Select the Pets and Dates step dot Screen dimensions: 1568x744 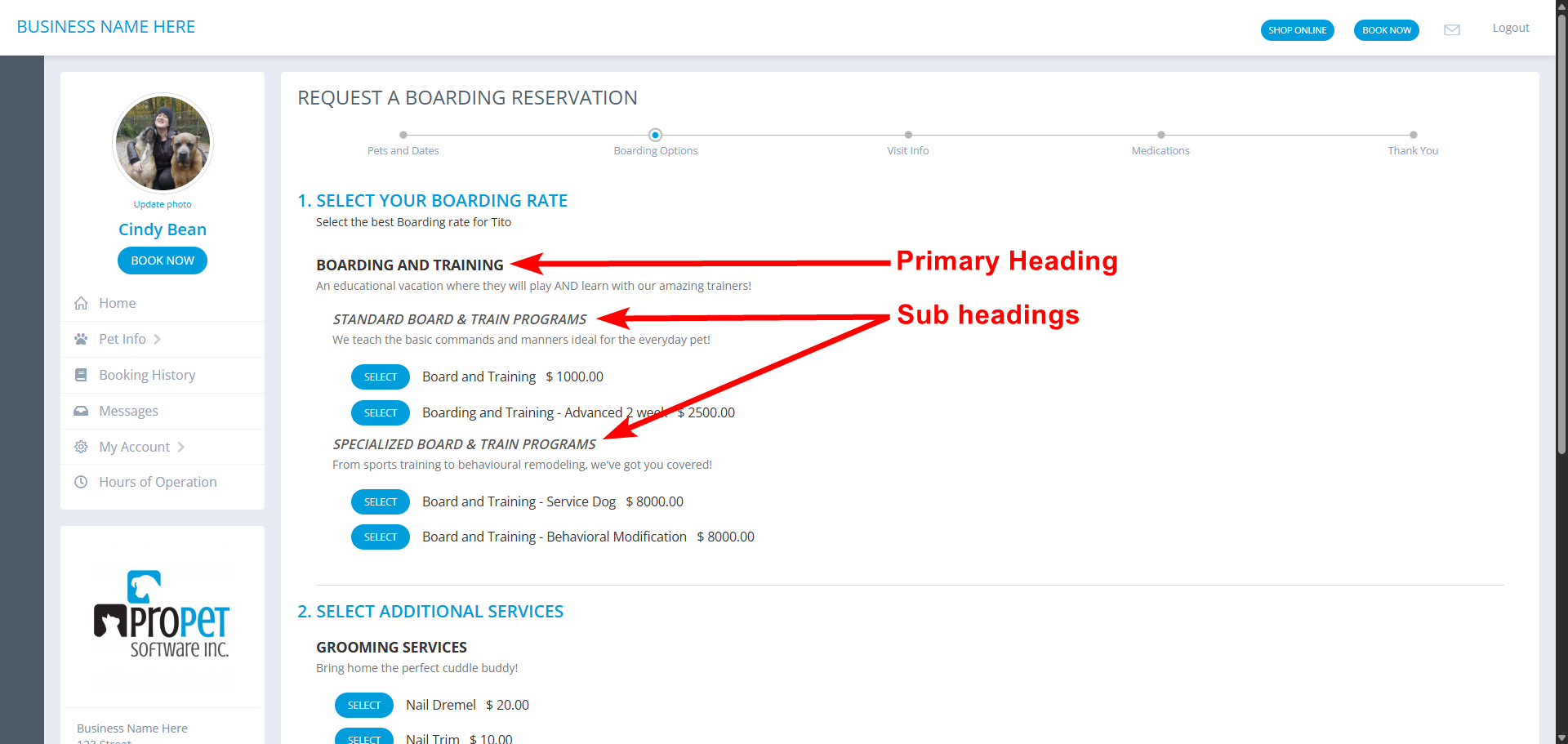pos(403,134)
